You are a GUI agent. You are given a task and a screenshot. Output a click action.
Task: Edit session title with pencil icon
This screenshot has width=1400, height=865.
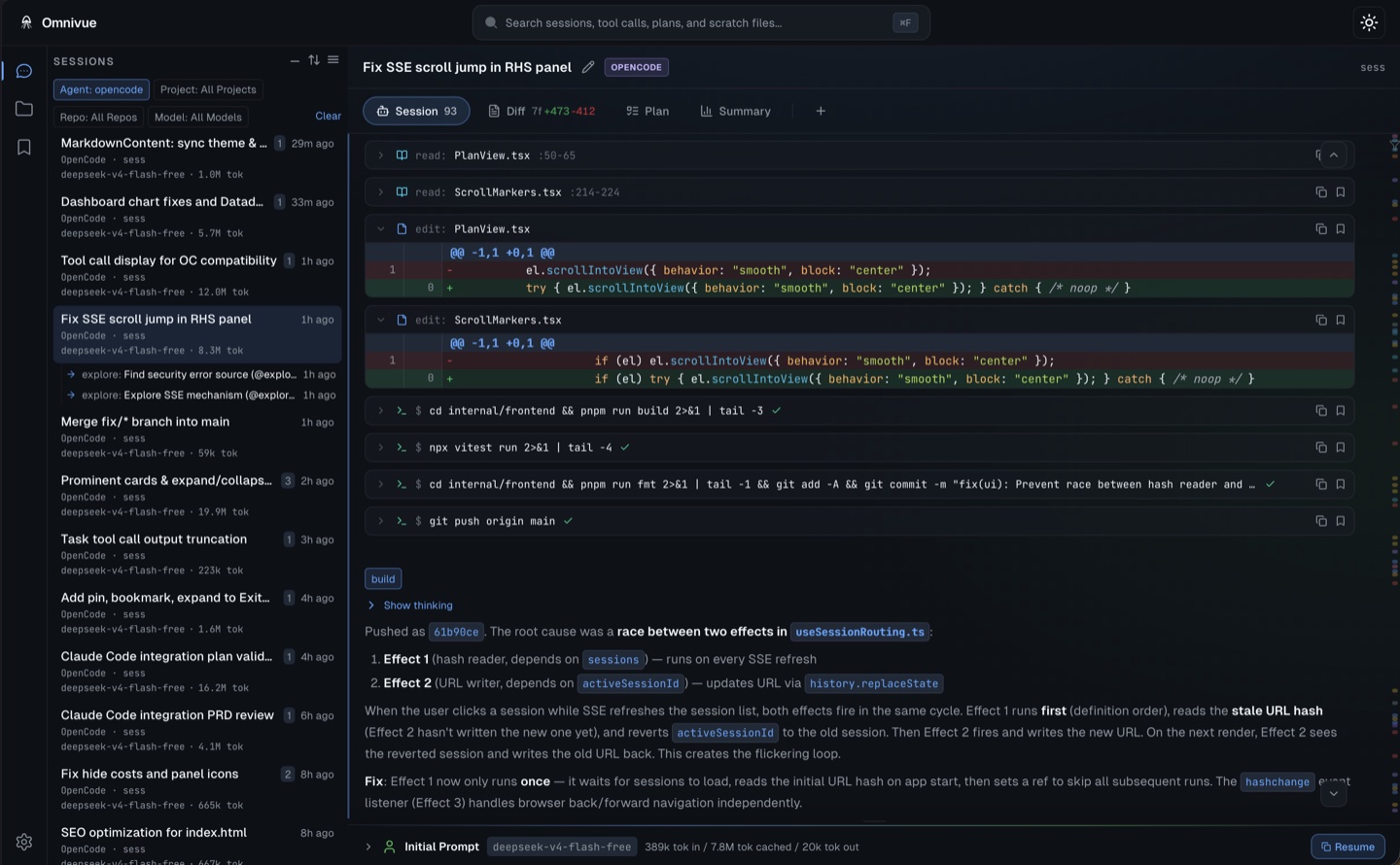click(588, 67)
